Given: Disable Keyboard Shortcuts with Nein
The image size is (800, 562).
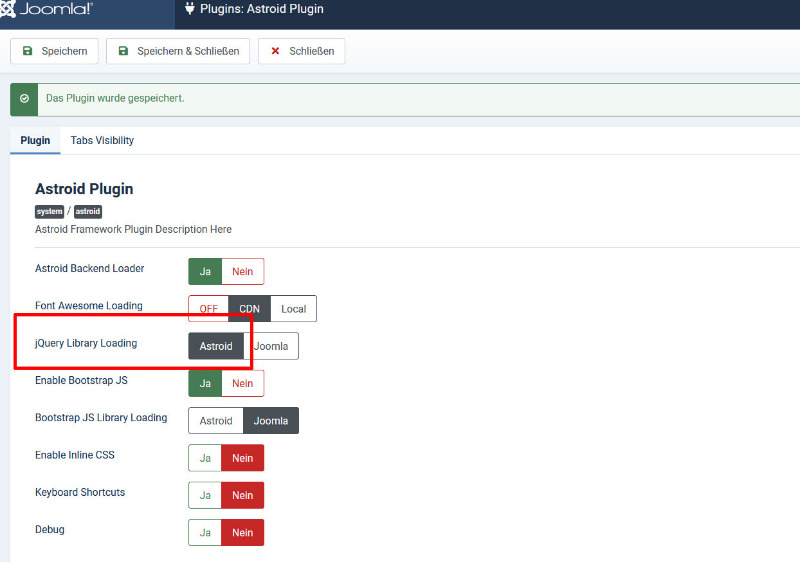Looking at the screenshot, I should [243, 495].
